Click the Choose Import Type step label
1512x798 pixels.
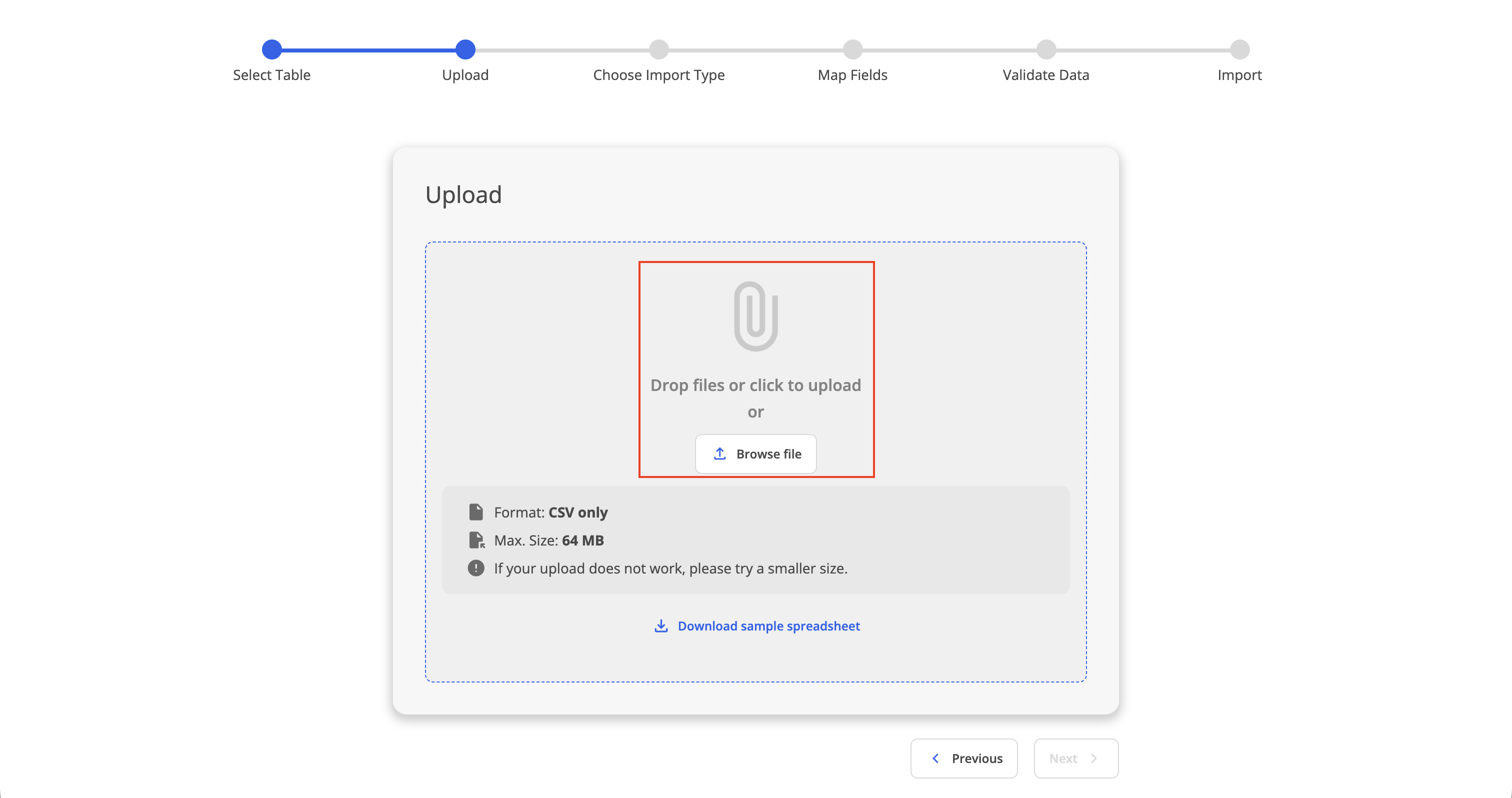[659, 75]
